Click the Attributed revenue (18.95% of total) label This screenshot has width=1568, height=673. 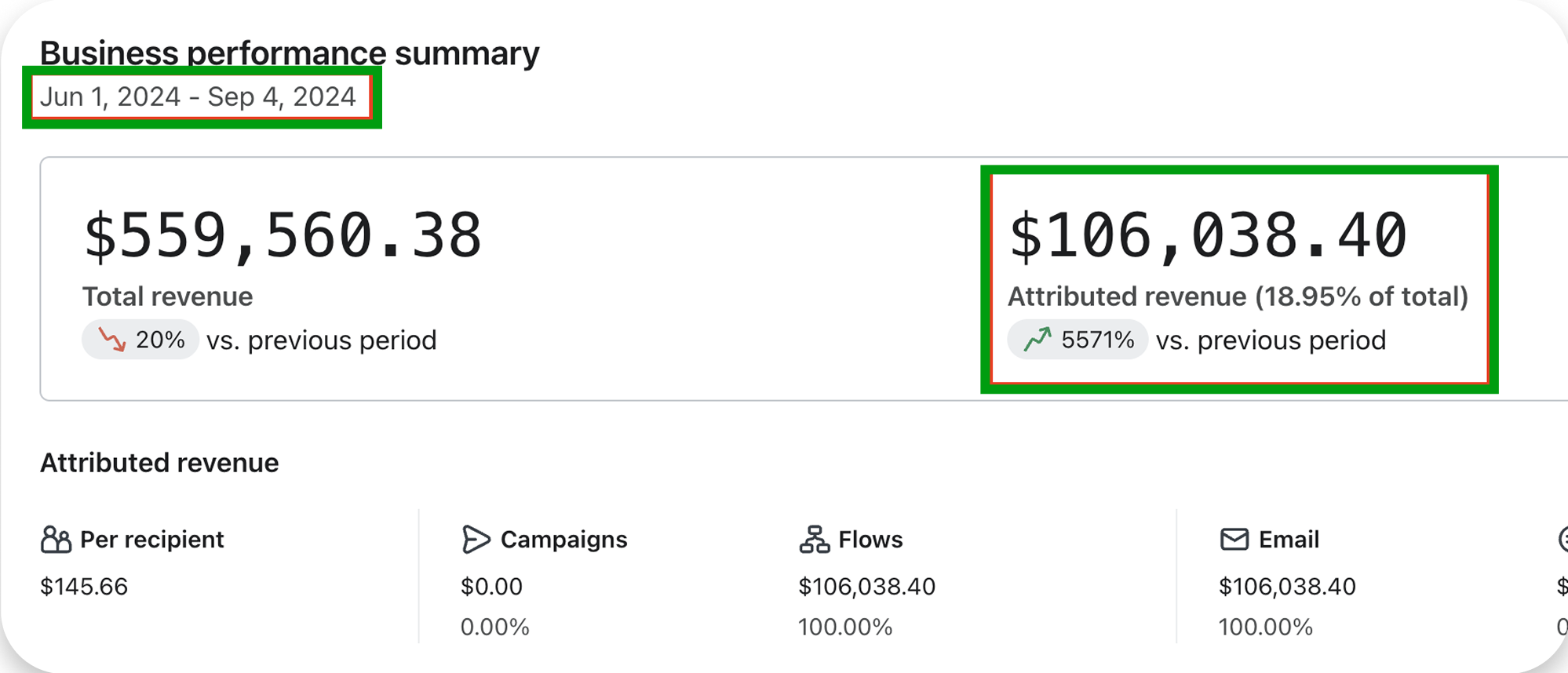(1238, 296)
